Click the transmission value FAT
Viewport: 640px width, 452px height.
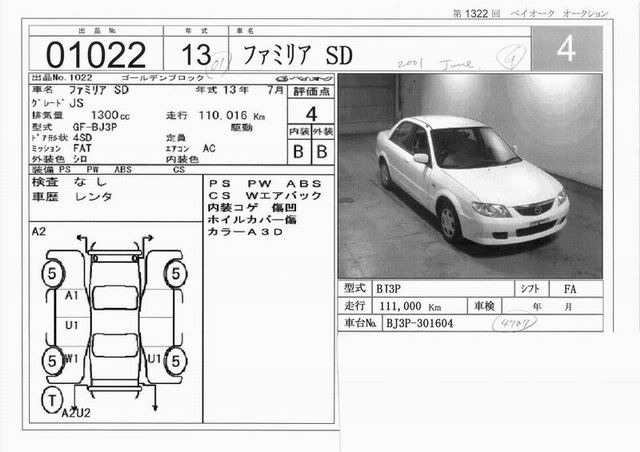[82, 148]
